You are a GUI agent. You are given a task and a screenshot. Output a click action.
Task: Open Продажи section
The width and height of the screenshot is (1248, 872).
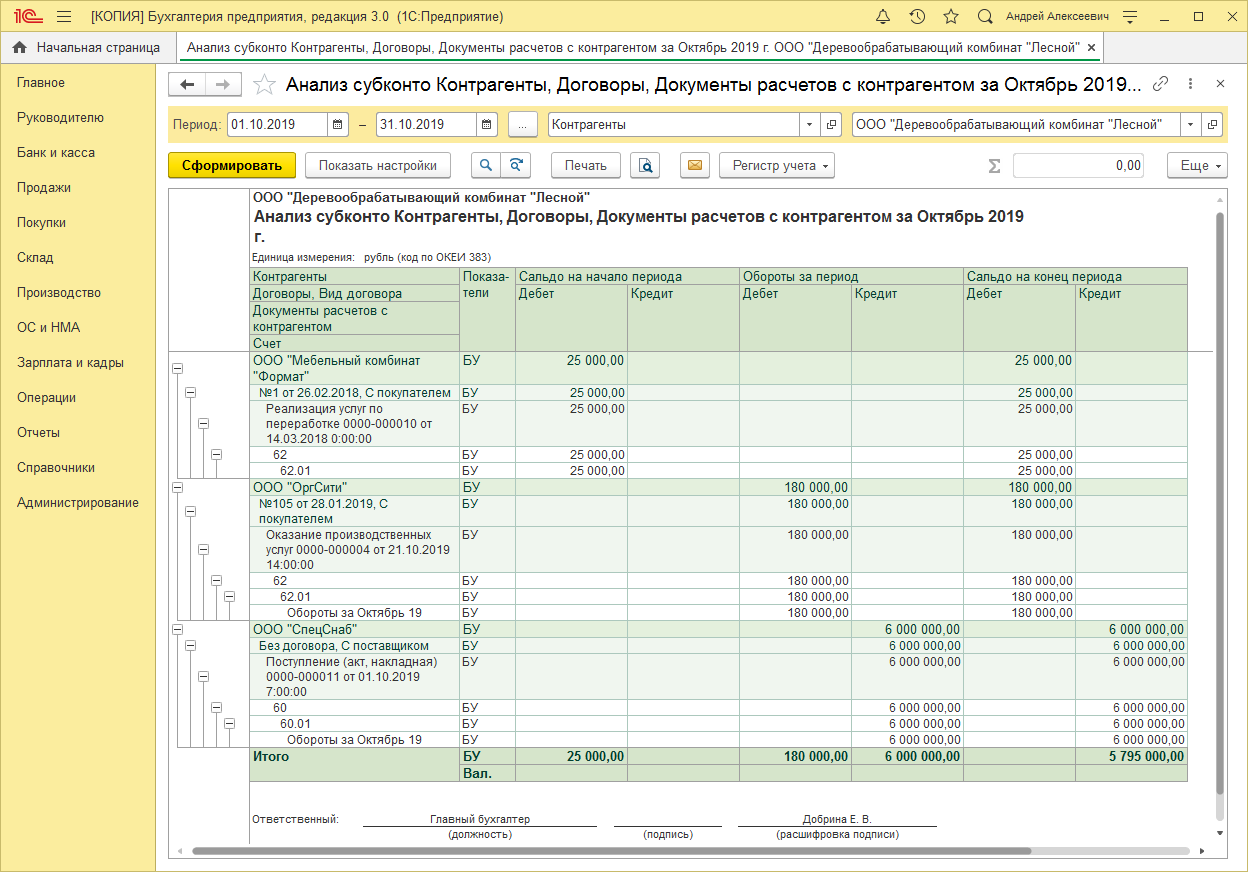coord(44,188)
